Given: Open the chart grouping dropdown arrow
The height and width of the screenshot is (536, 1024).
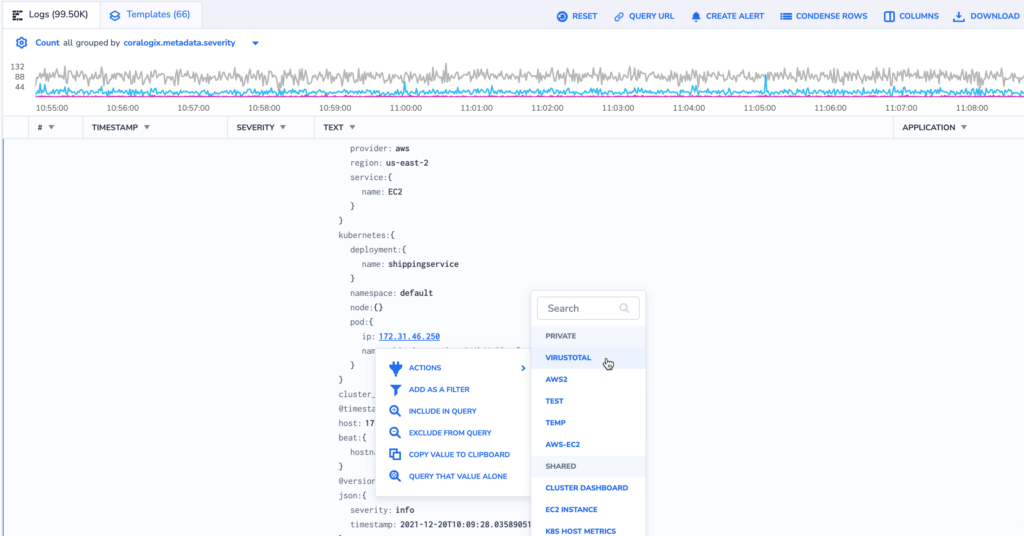Looking at the screenshot, I should tap(255, 43).
